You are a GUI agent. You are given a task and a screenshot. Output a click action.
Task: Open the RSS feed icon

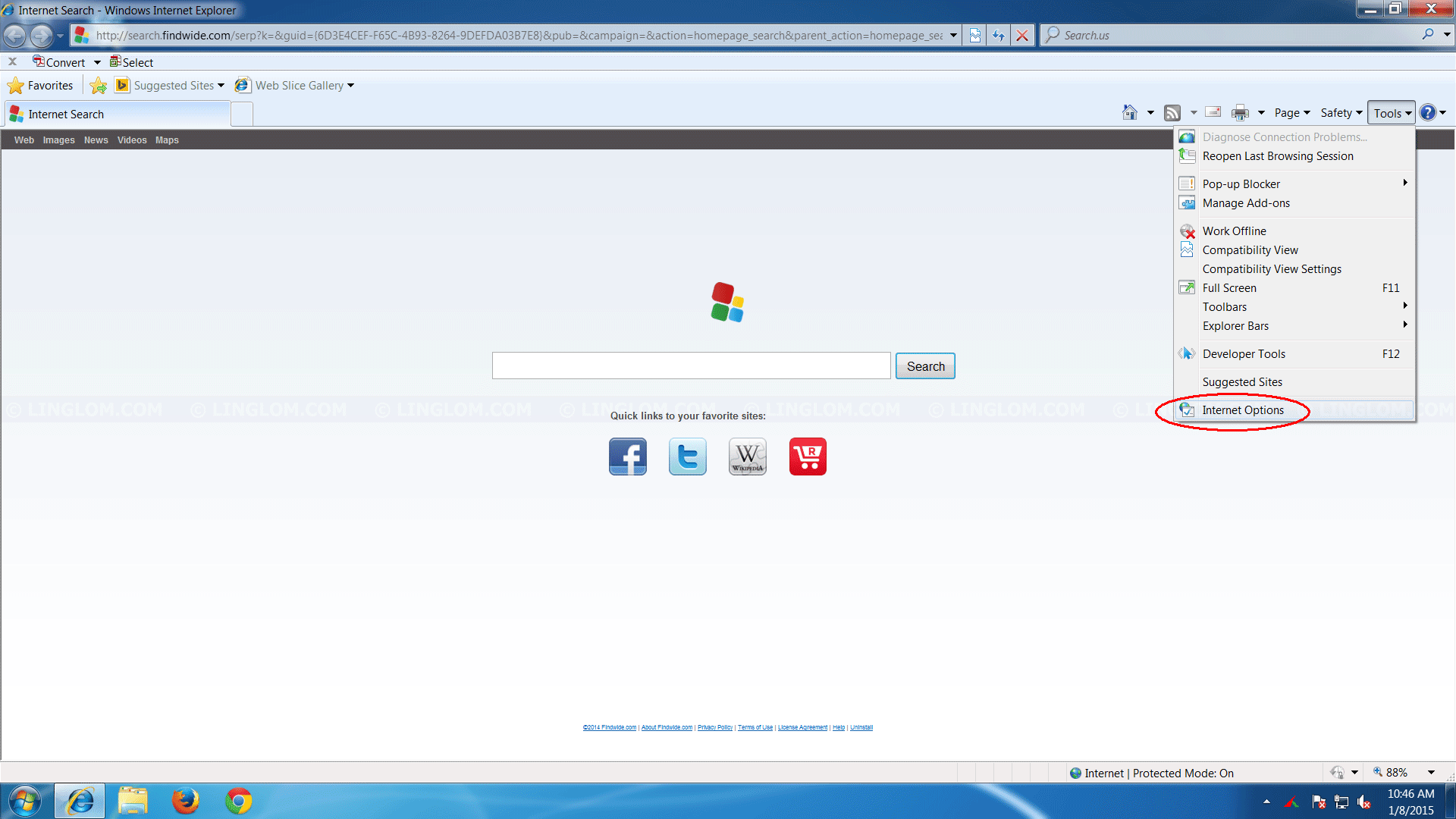(1173, 112)
